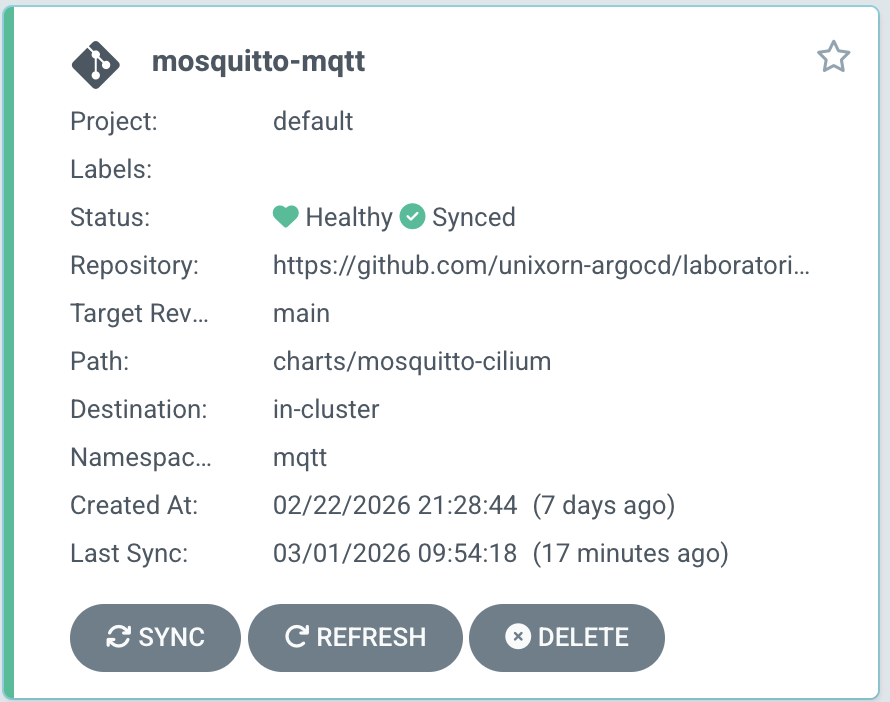Click the green Synced checkmark icon
The width and height of the screenshot is (890, 702).
click(x=413, y=217)
